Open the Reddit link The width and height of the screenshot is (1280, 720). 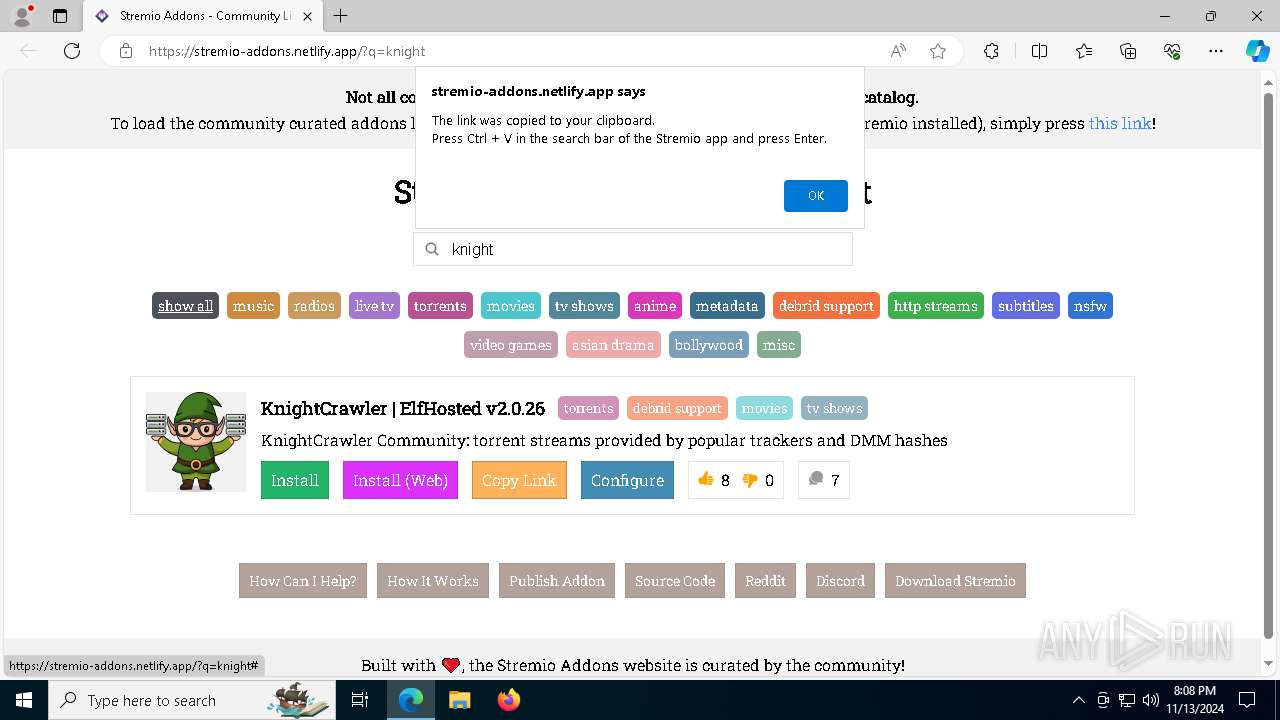pos(766,581)
